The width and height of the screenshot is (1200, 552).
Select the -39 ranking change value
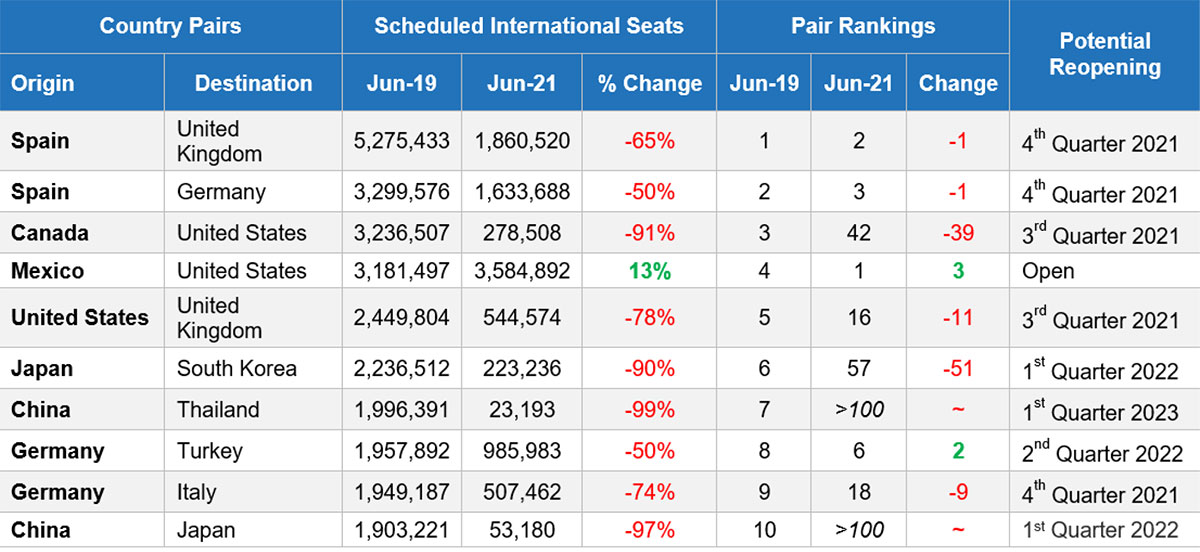coord(957,233)
